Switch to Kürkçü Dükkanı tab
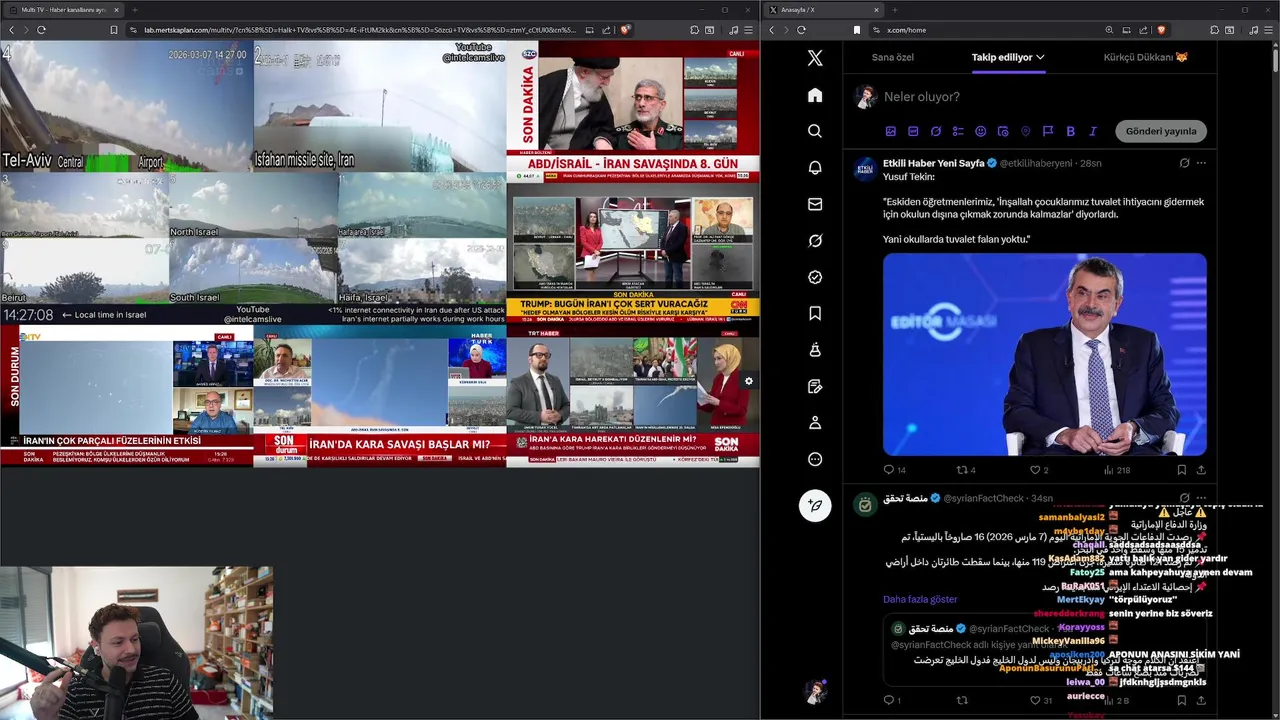Viewport: 1280px width, 720px height. coord(1145,57)
